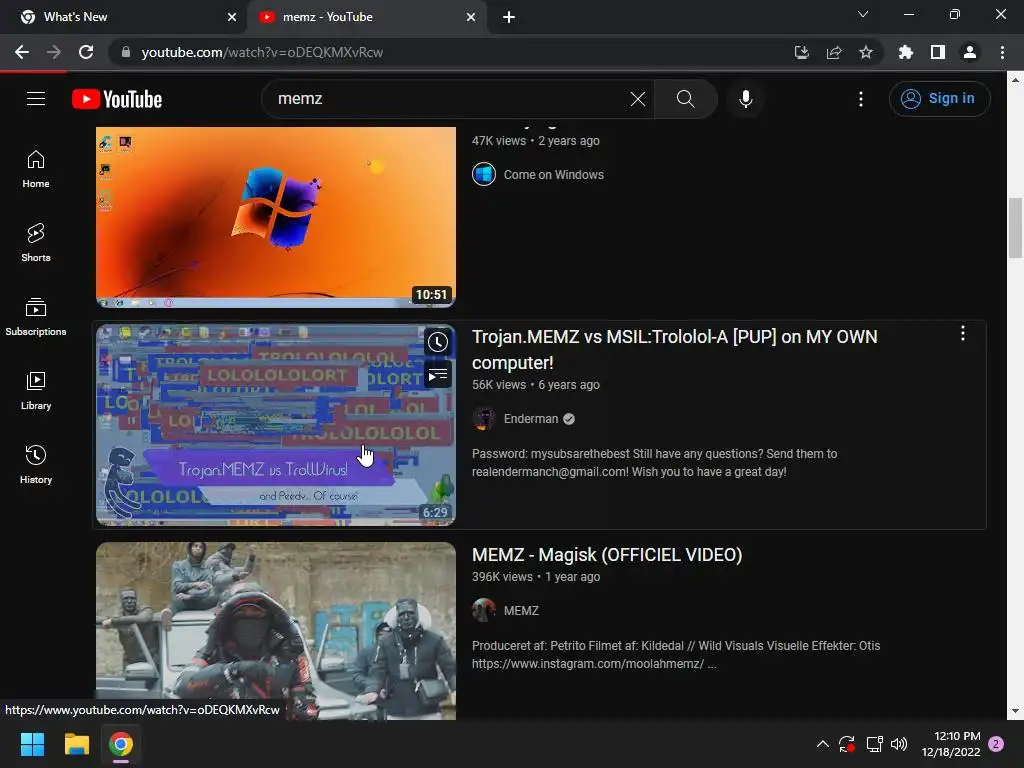Open a new browser tab
The image size is (1024, 768).
point(509,17)
